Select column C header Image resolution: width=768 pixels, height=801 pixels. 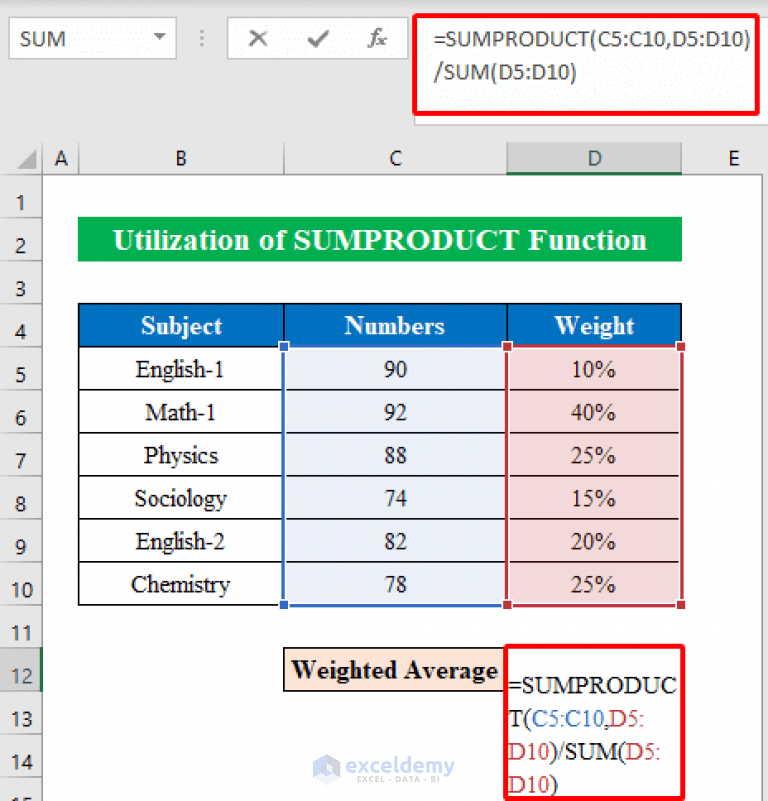(395, 159)
